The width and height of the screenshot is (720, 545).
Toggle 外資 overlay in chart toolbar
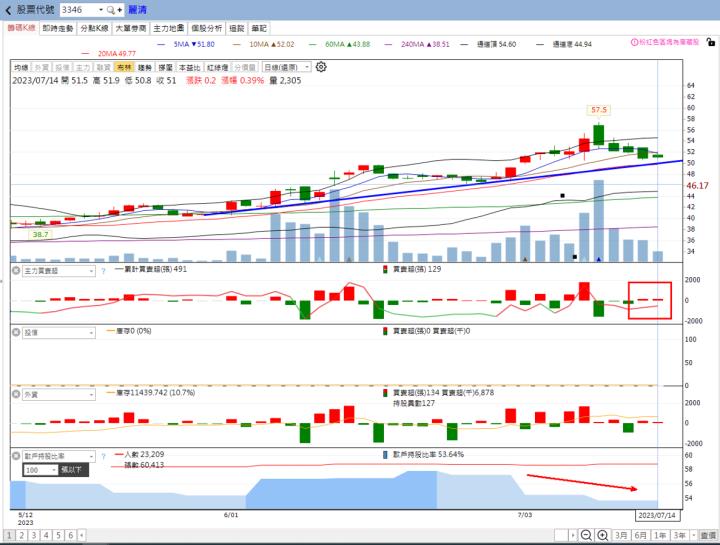point(42,67)
